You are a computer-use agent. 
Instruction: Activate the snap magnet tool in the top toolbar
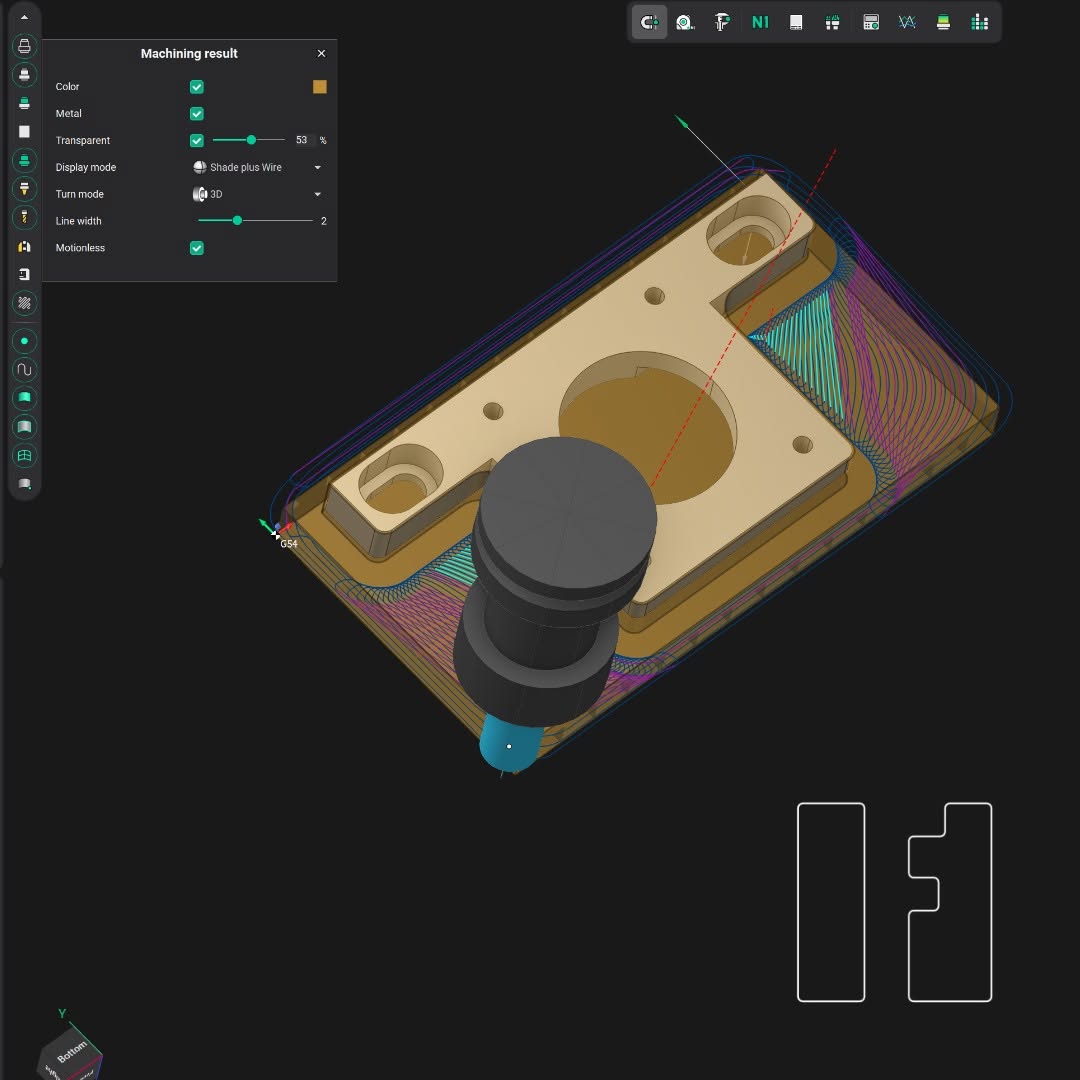pos(649,21)
